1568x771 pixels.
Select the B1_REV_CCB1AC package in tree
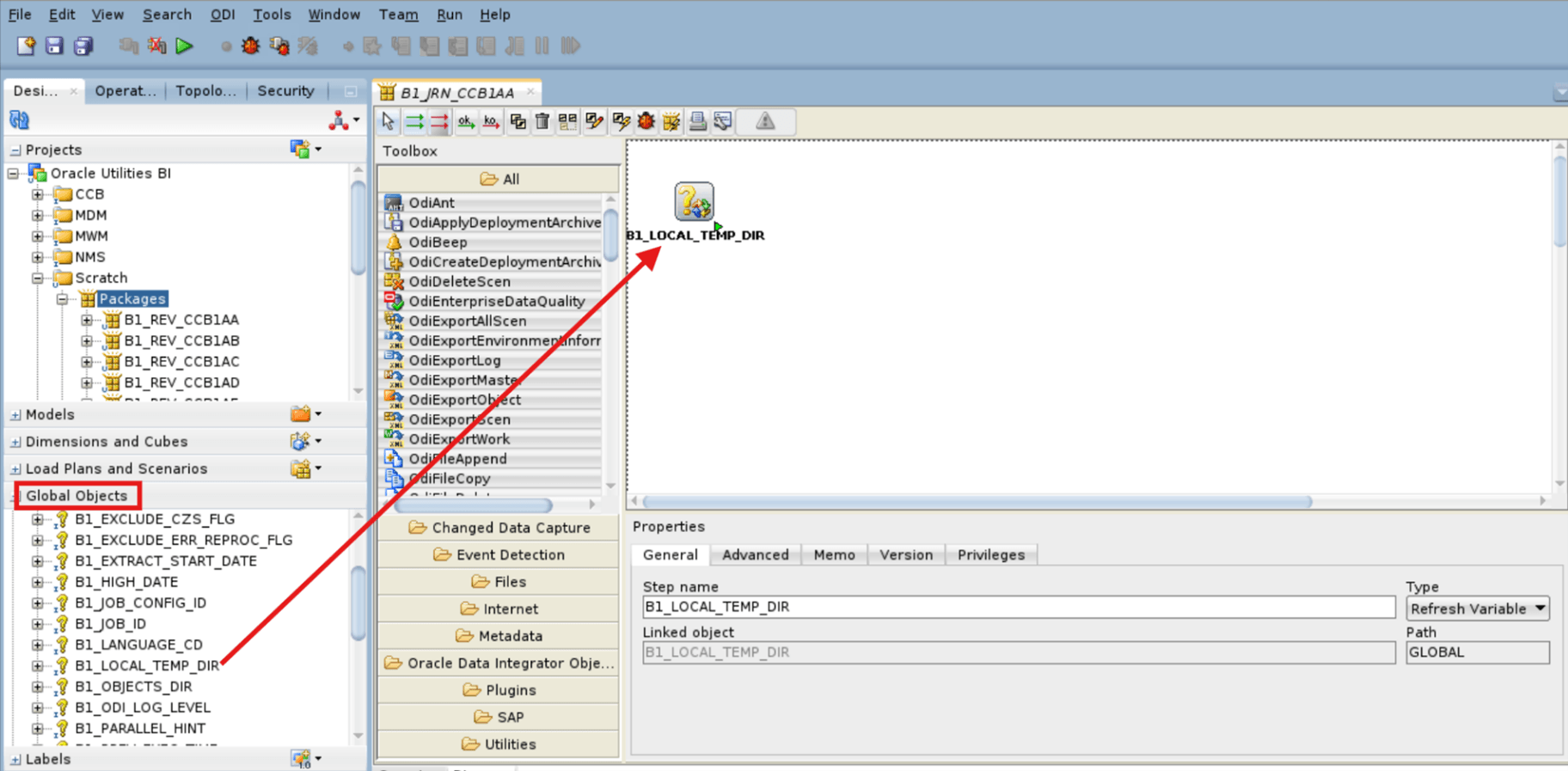pyautogui.click(x=181, y=362)
